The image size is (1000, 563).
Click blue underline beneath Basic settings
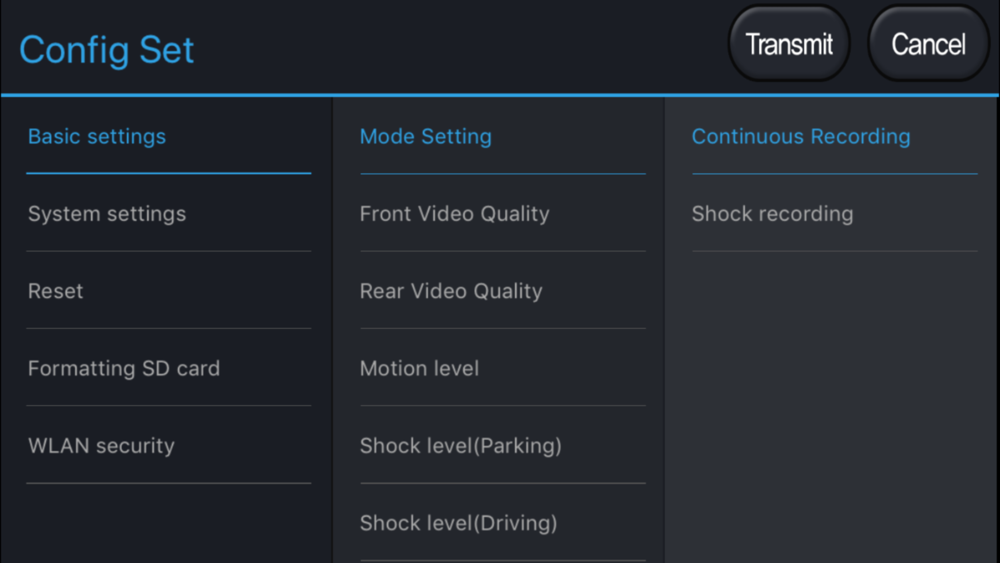click(x=168, y=173)
